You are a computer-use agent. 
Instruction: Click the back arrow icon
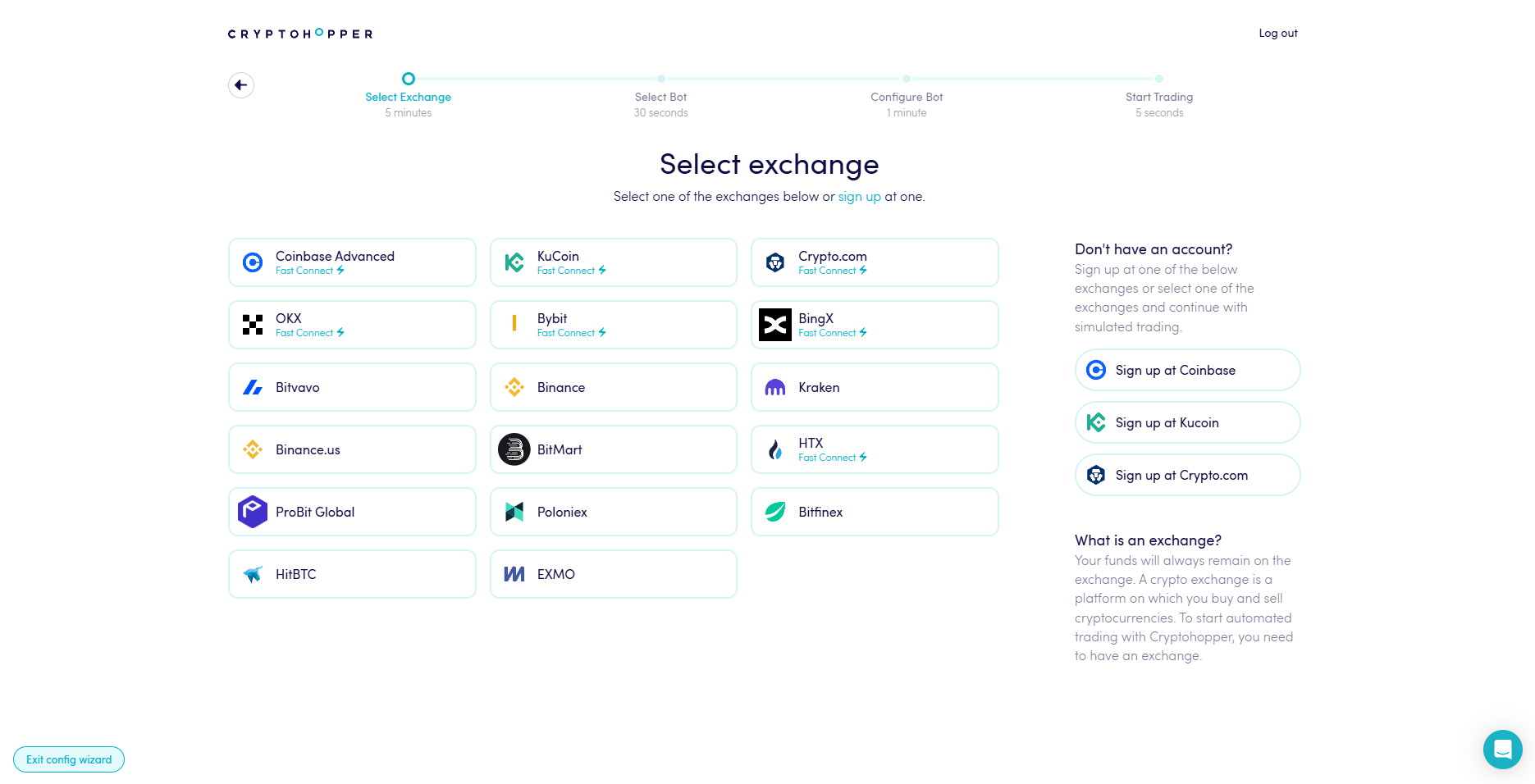[x=241, y=85]
